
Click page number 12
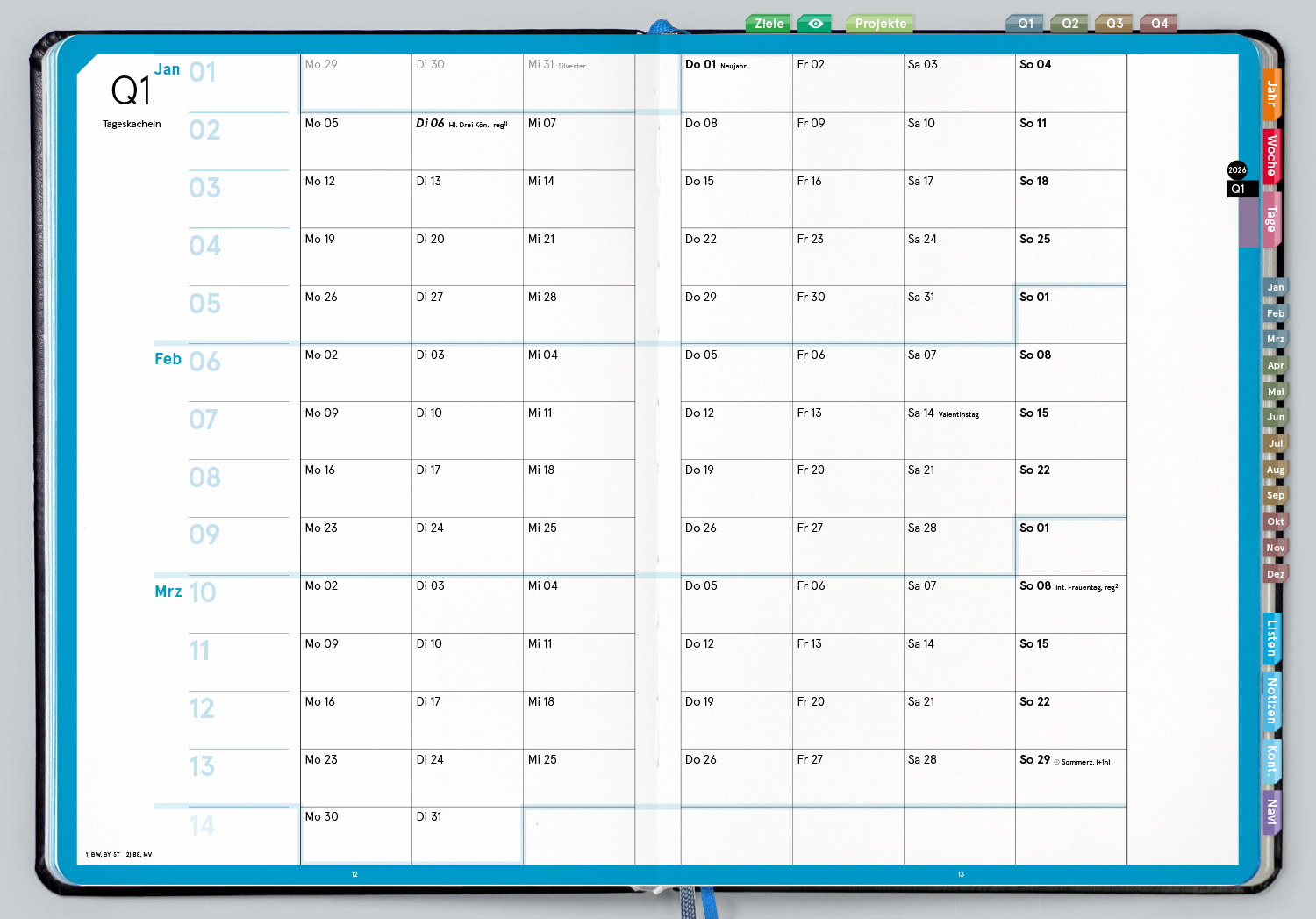click(x=354, y=874)
